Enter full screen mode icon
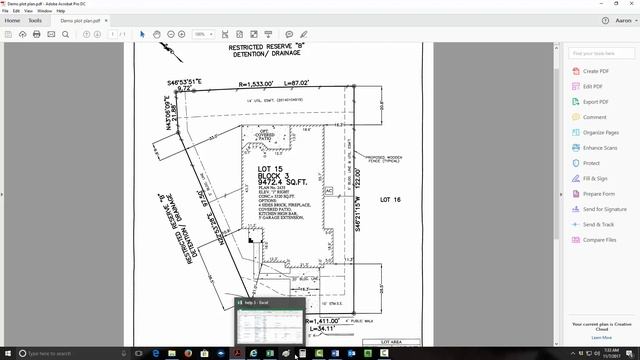The image size is (640, 360). 254,35
